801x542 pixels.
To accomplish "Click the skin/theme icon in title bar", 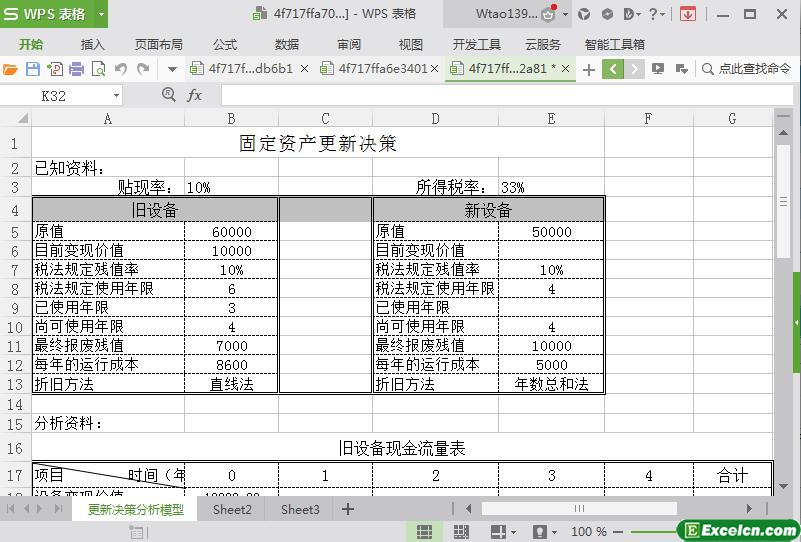I will 584,14.
